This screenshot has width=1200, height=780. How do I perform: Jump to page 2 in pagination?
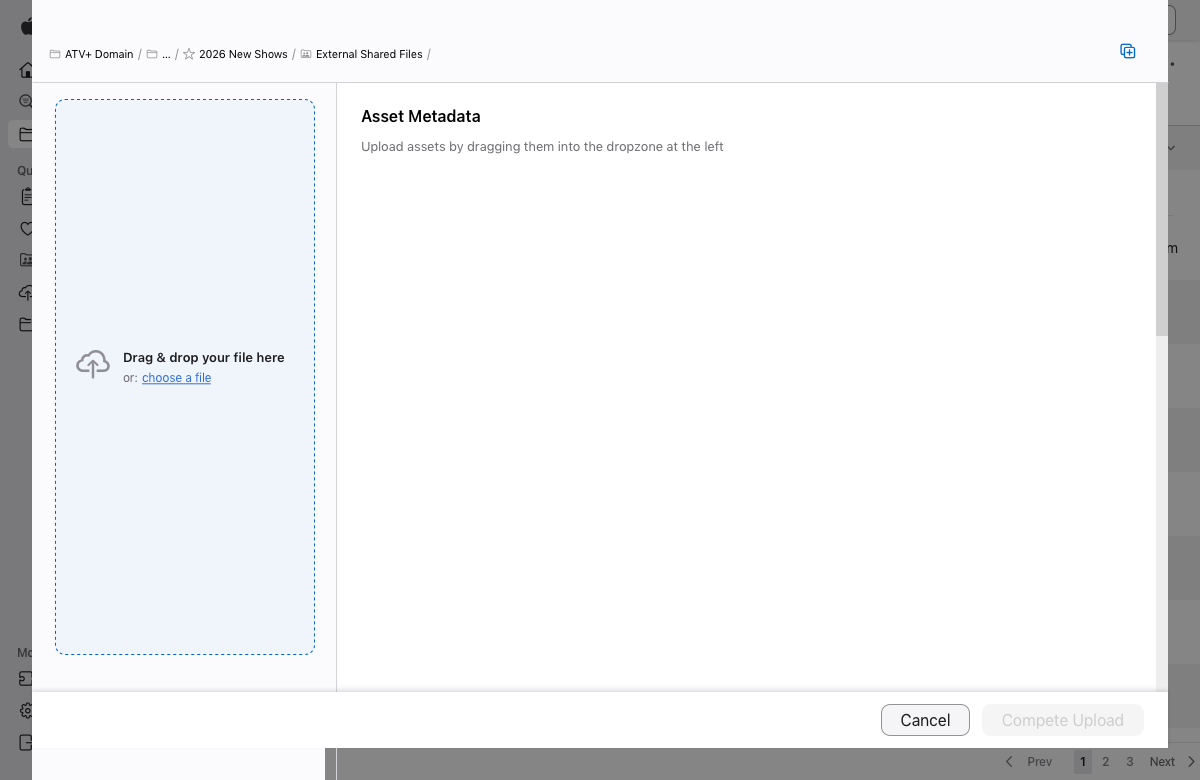[1106, 761]
